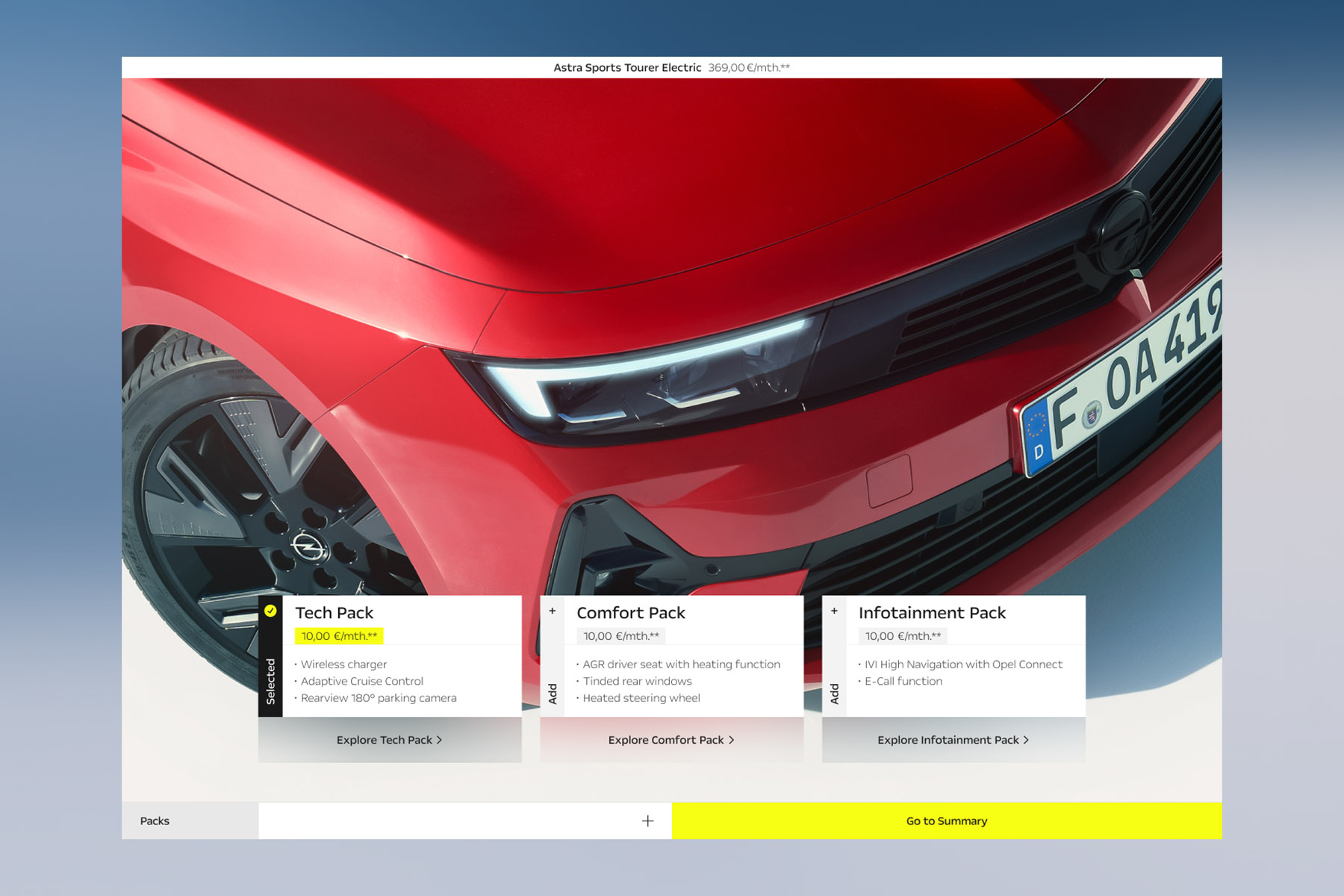Open Explore Tech Pack link
Viewport: 1344px width, 896px height.
(x=389, y=740)
